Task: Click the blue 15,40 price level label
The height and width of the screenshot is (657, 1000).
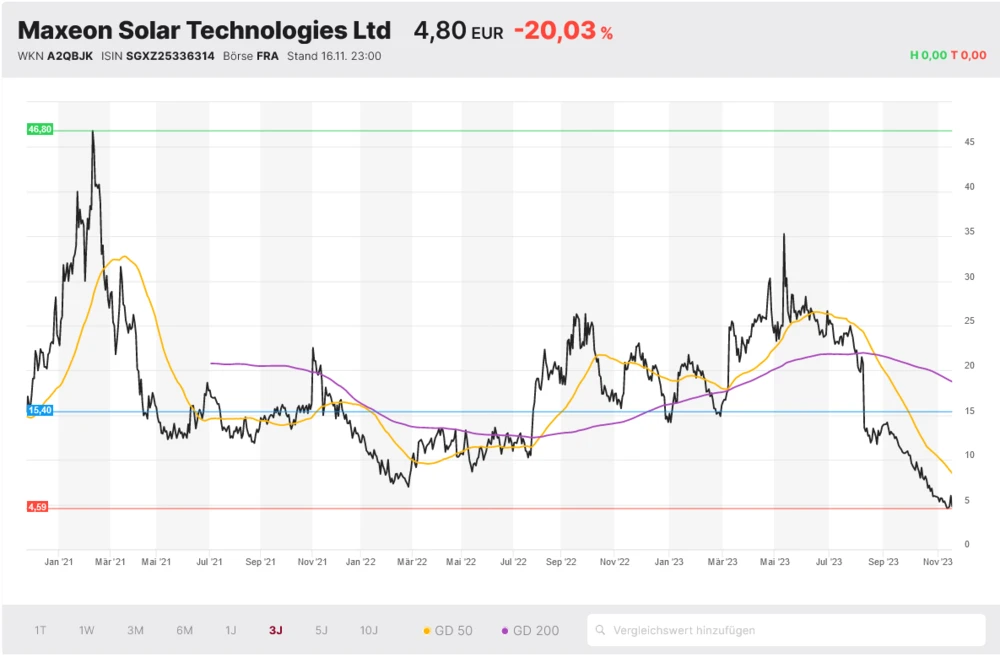Action: tap(40, 410)
